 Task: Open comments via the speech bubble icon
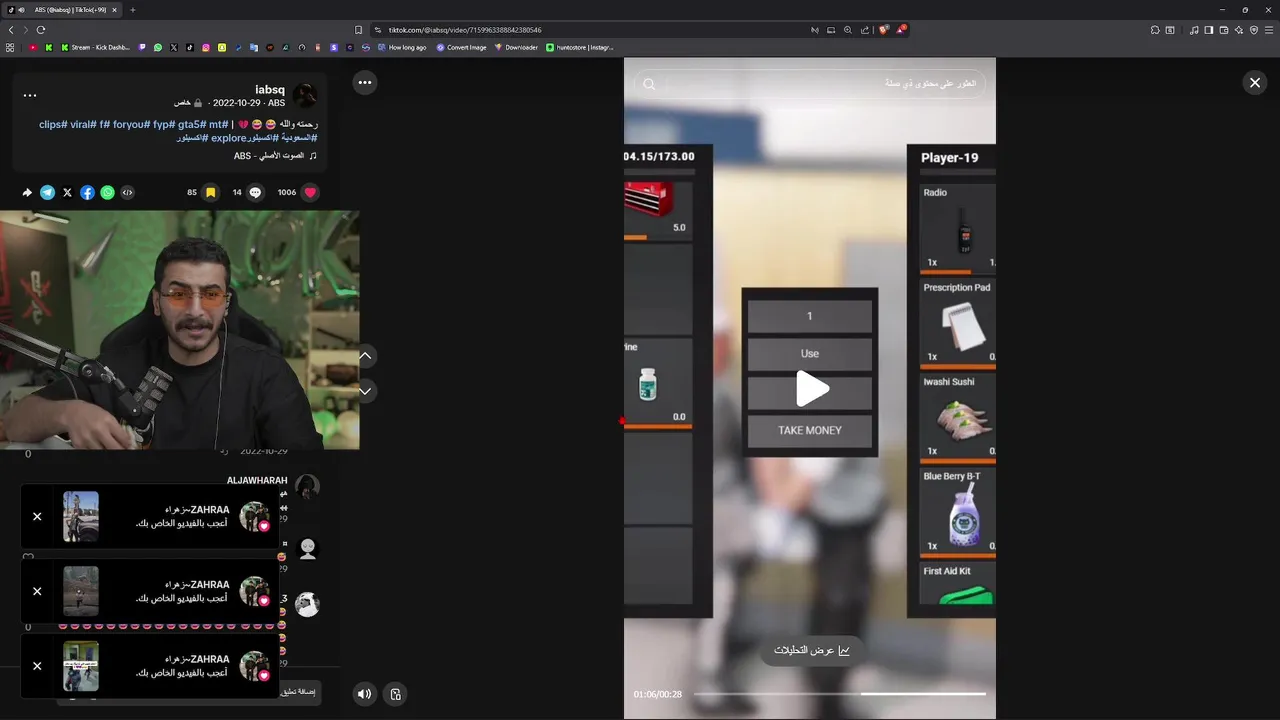click(x=255, y=192)
